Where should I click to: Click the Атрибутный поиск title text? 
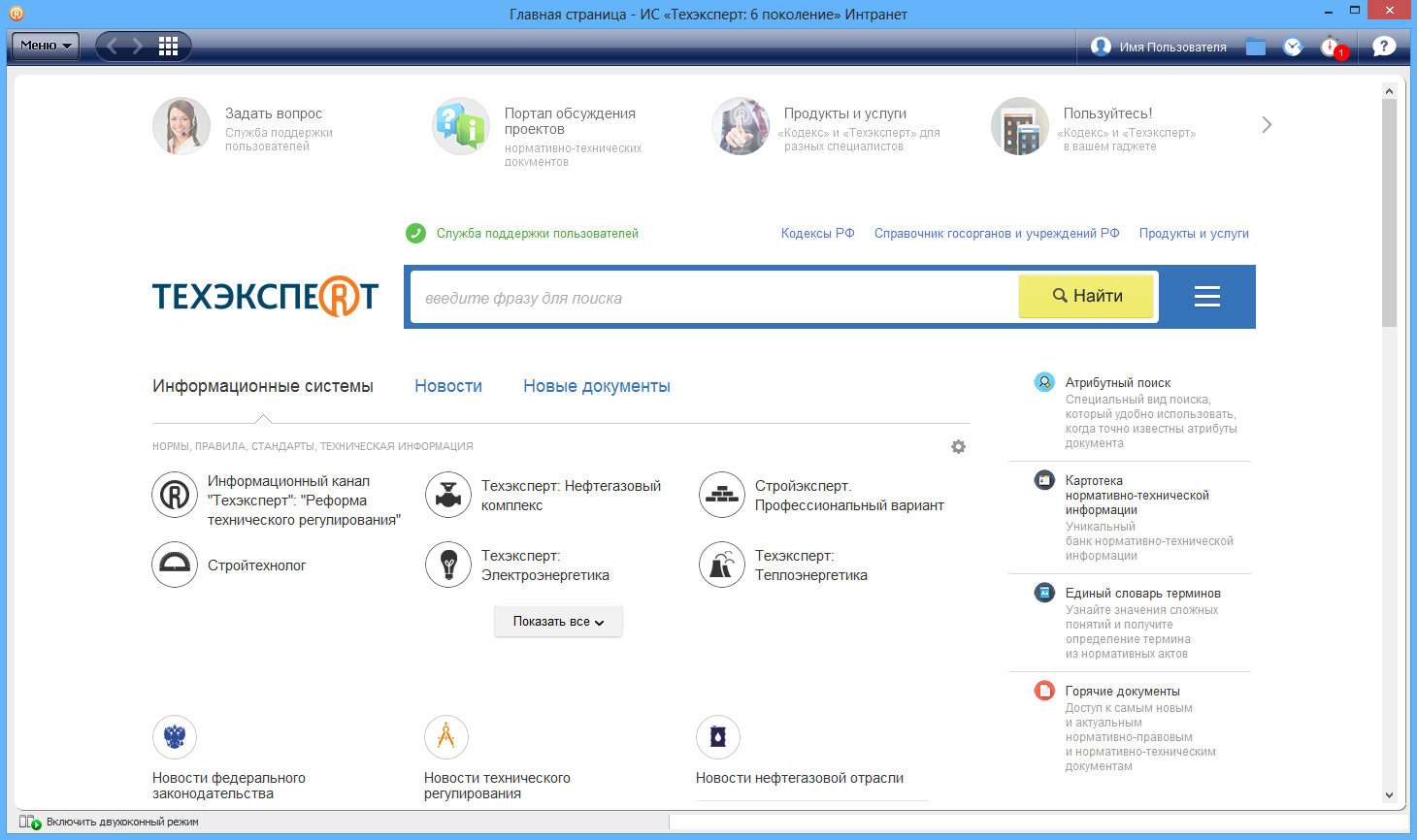tap(1118, 382)
